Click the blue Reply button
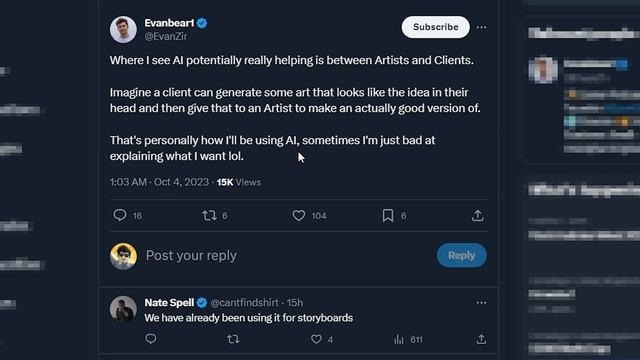 pyautogui.click(x=461, y=256)
